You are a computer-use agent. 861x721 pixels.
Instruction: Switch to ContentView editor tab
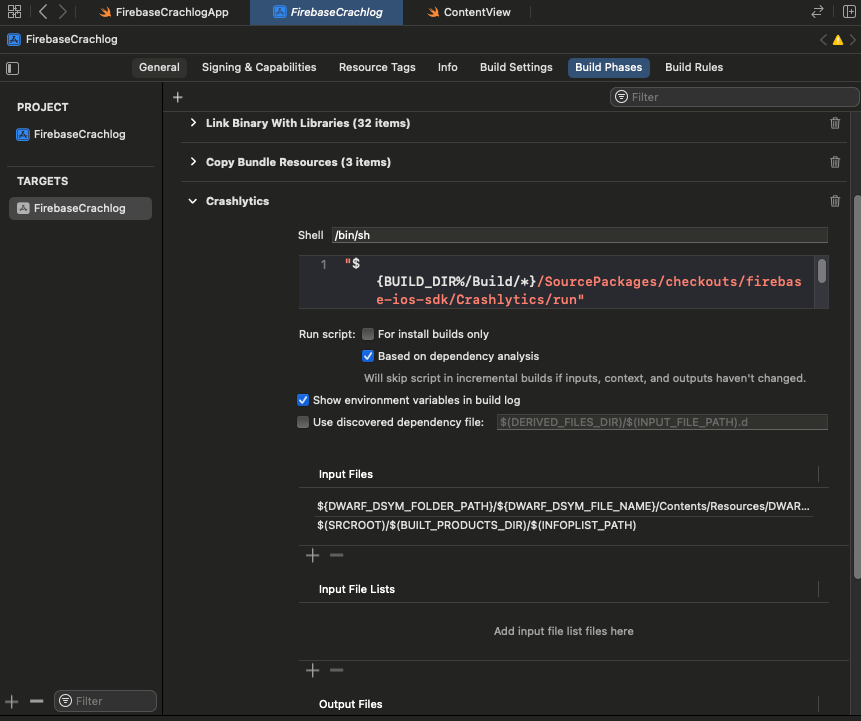click(x=469, y=12)
